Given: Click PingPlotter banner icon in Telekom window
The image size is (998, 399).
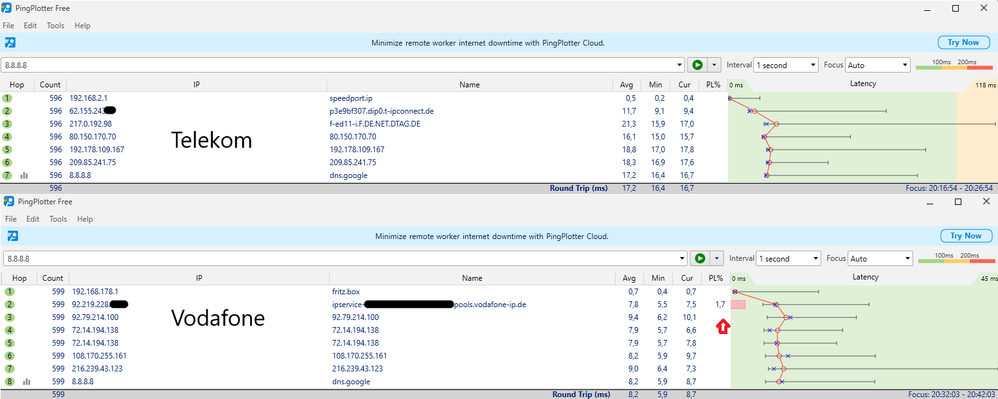Looking at the screenshot, I should click(10, 43).
